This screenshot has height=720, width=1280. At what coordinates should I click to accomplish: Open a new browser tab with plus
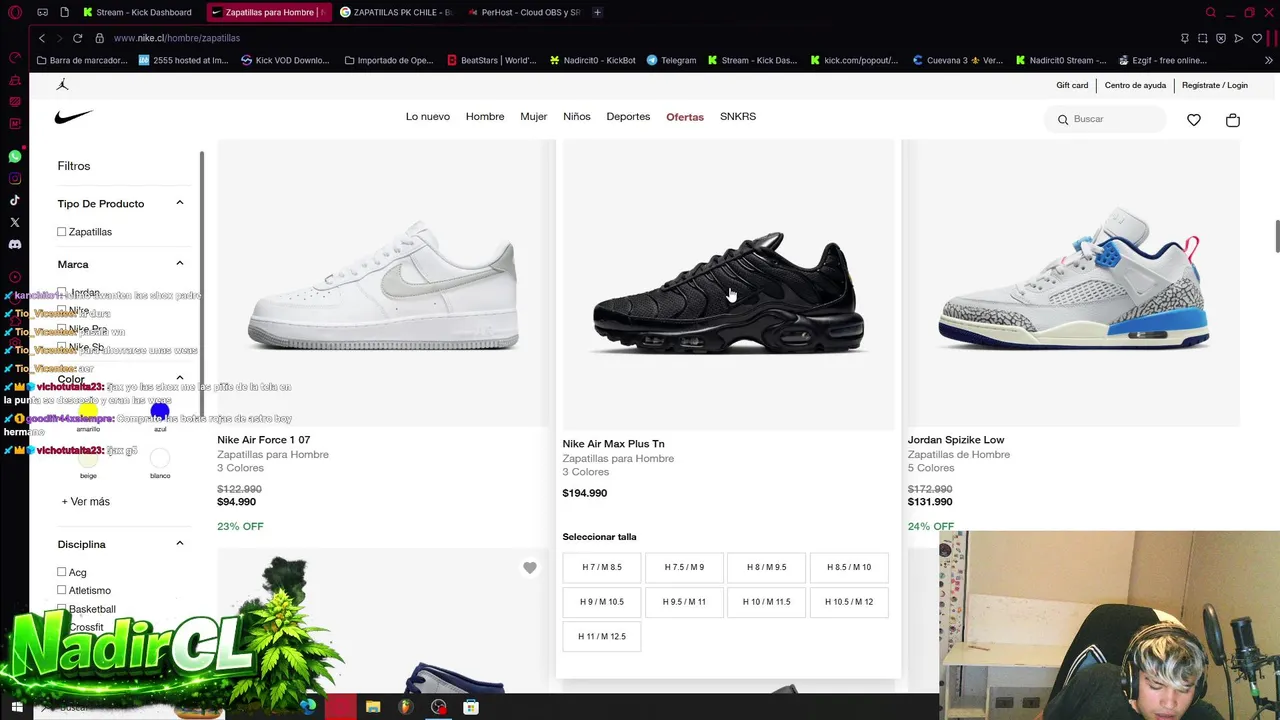pos(597,12)
